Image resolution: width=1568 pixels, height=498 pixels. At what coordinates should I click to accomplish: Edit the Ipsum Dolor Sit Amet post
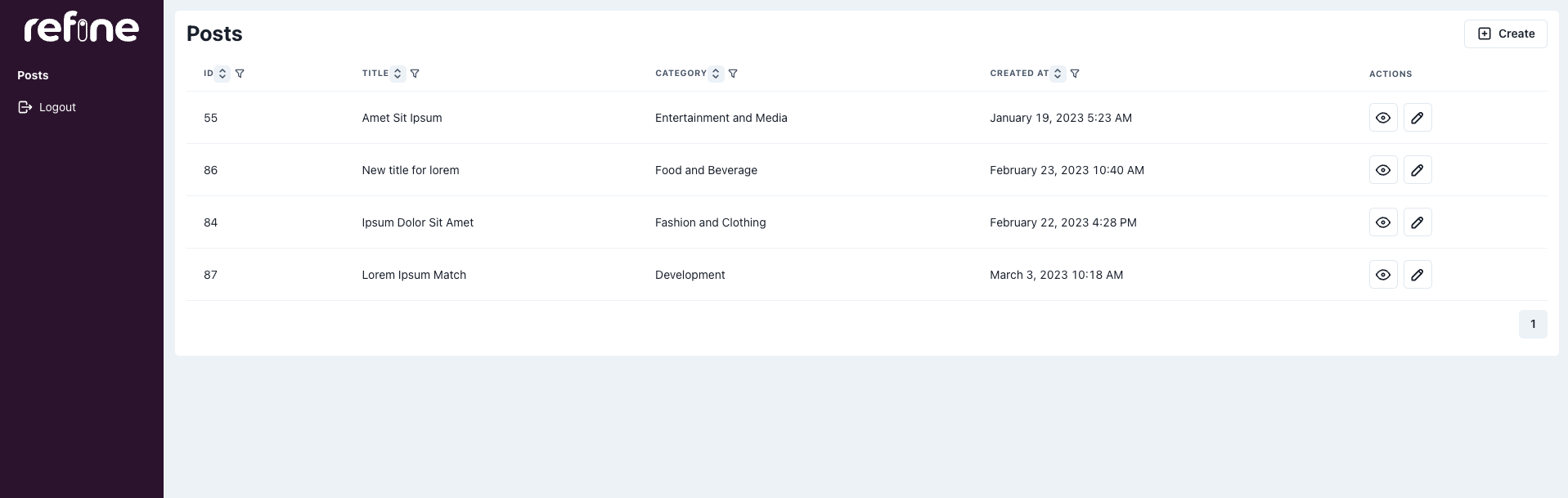(x=1417, y=222)
